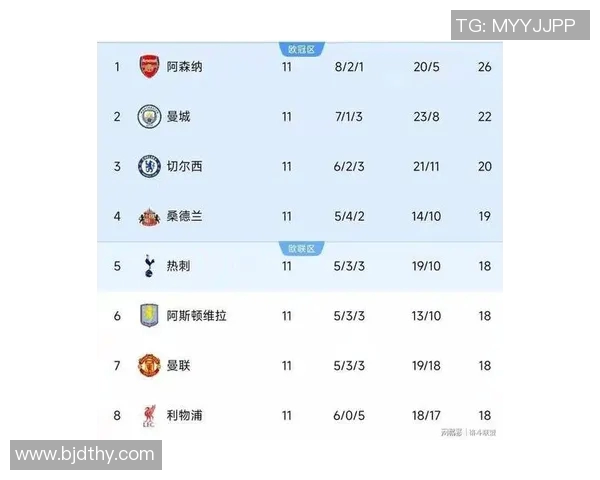600x480 pixels.
Task: Click the TG: MYYJJPP watermark label
Action: click(515, 26)
